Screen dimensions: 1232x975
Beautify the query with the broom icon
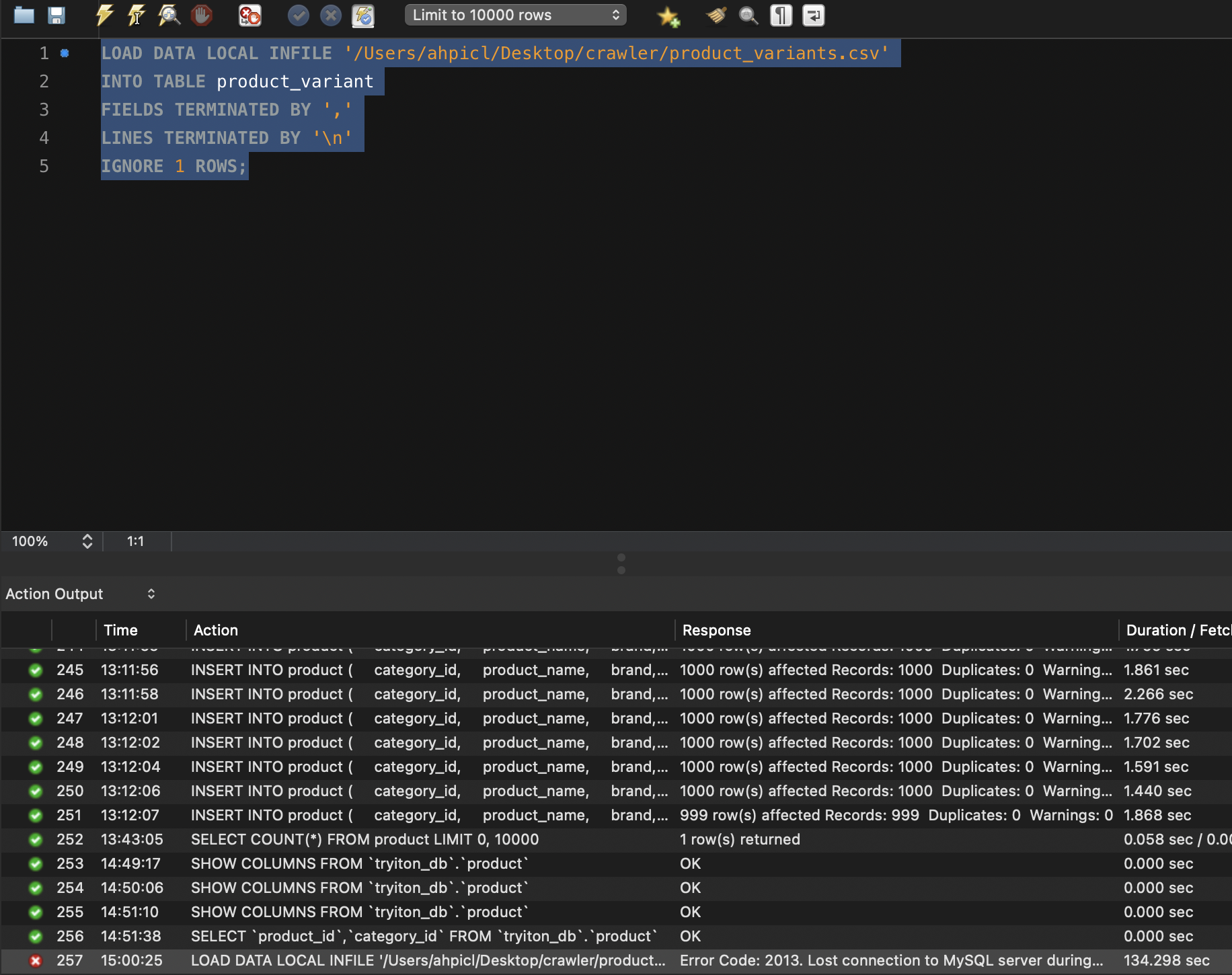(717, 15)
